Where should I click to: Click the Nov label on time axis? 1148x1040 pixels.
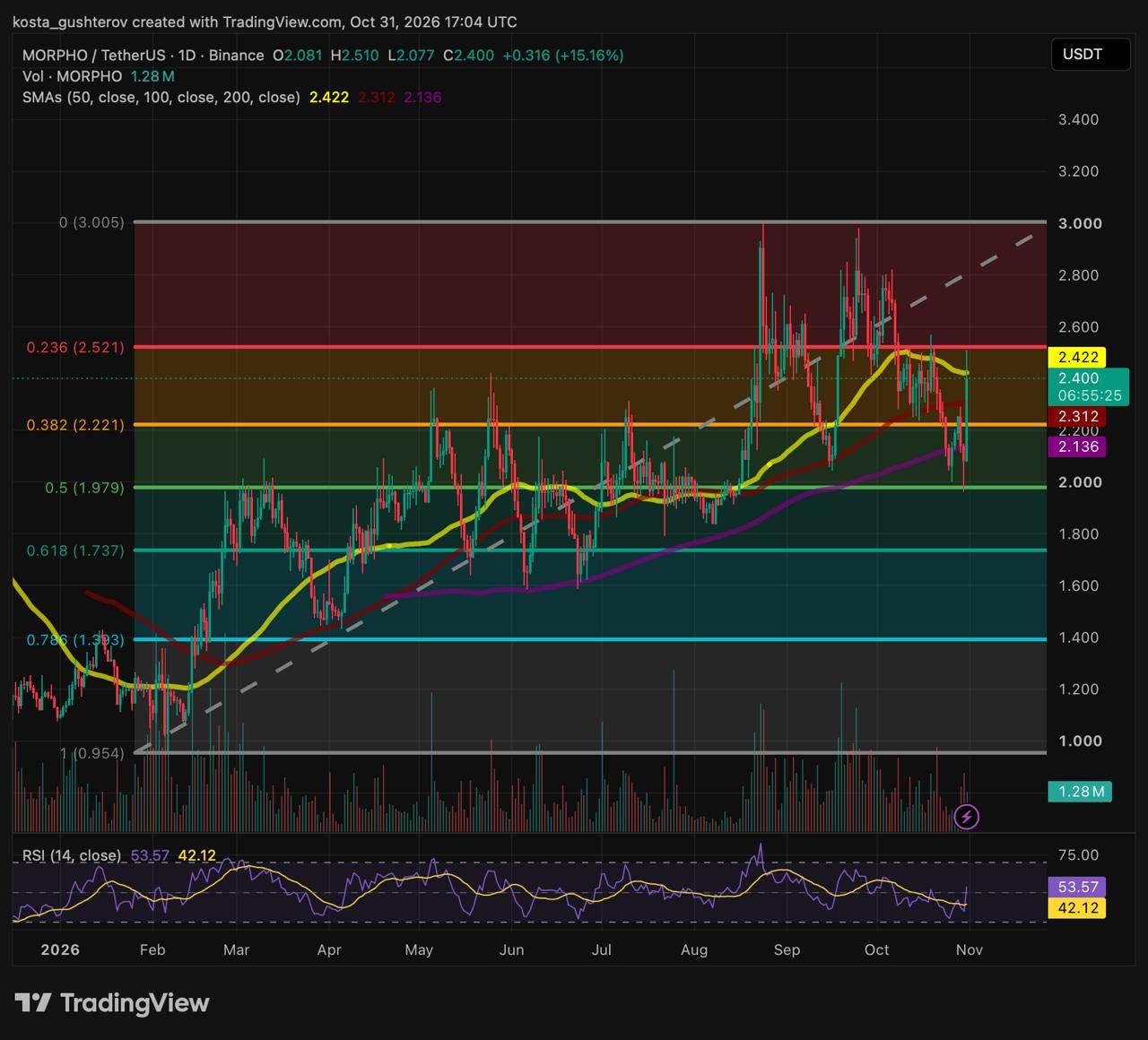click(969, 949)
